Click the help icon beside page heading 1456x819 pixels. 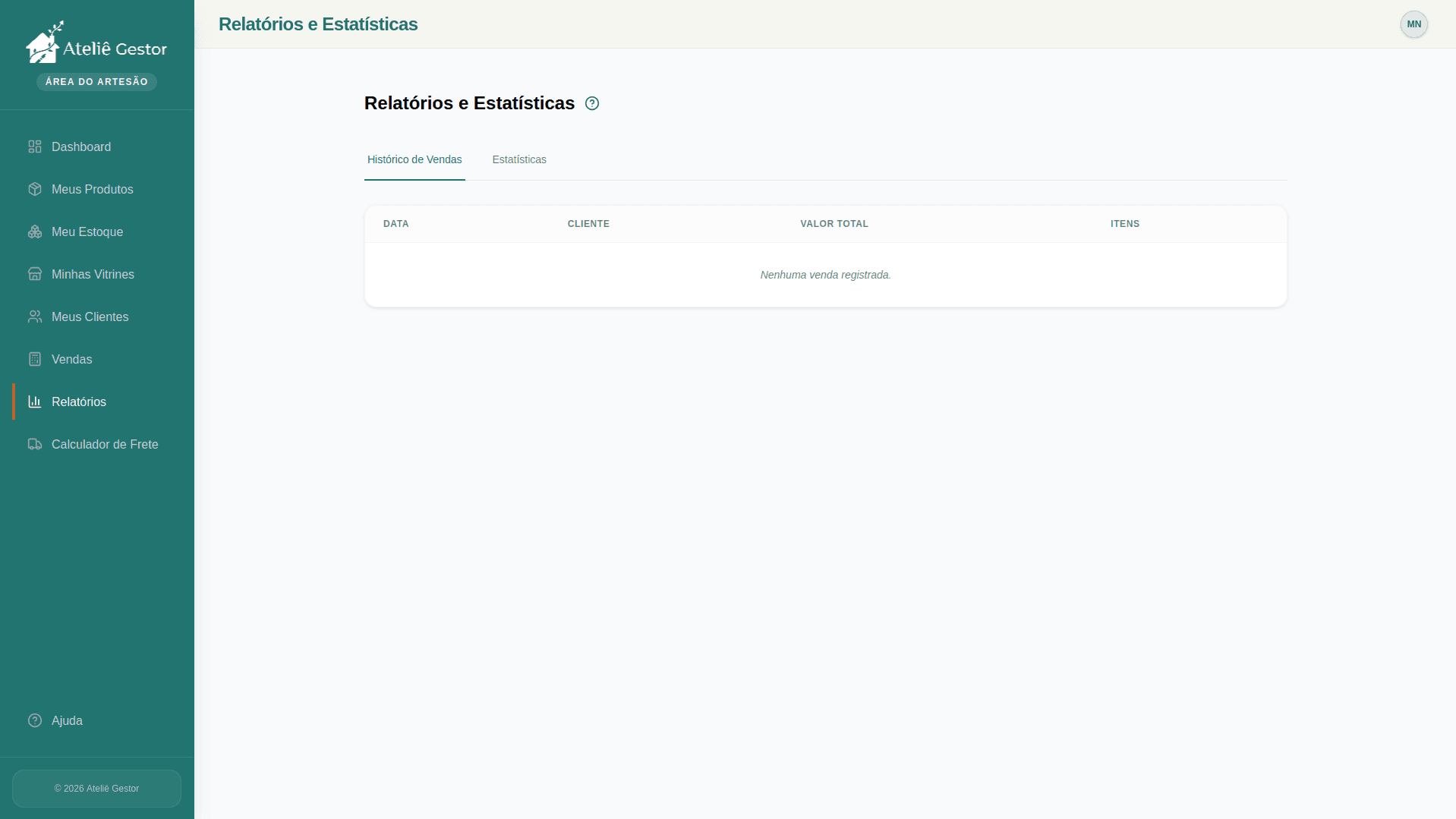pyautogui.click(x=592, y=103)
